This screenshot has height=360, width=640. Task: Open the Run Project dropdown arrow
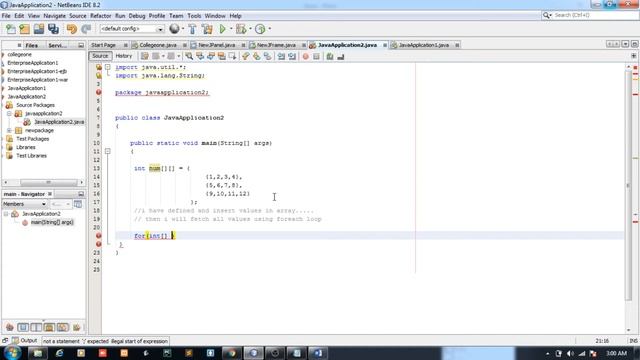click(x=231, y=29)
